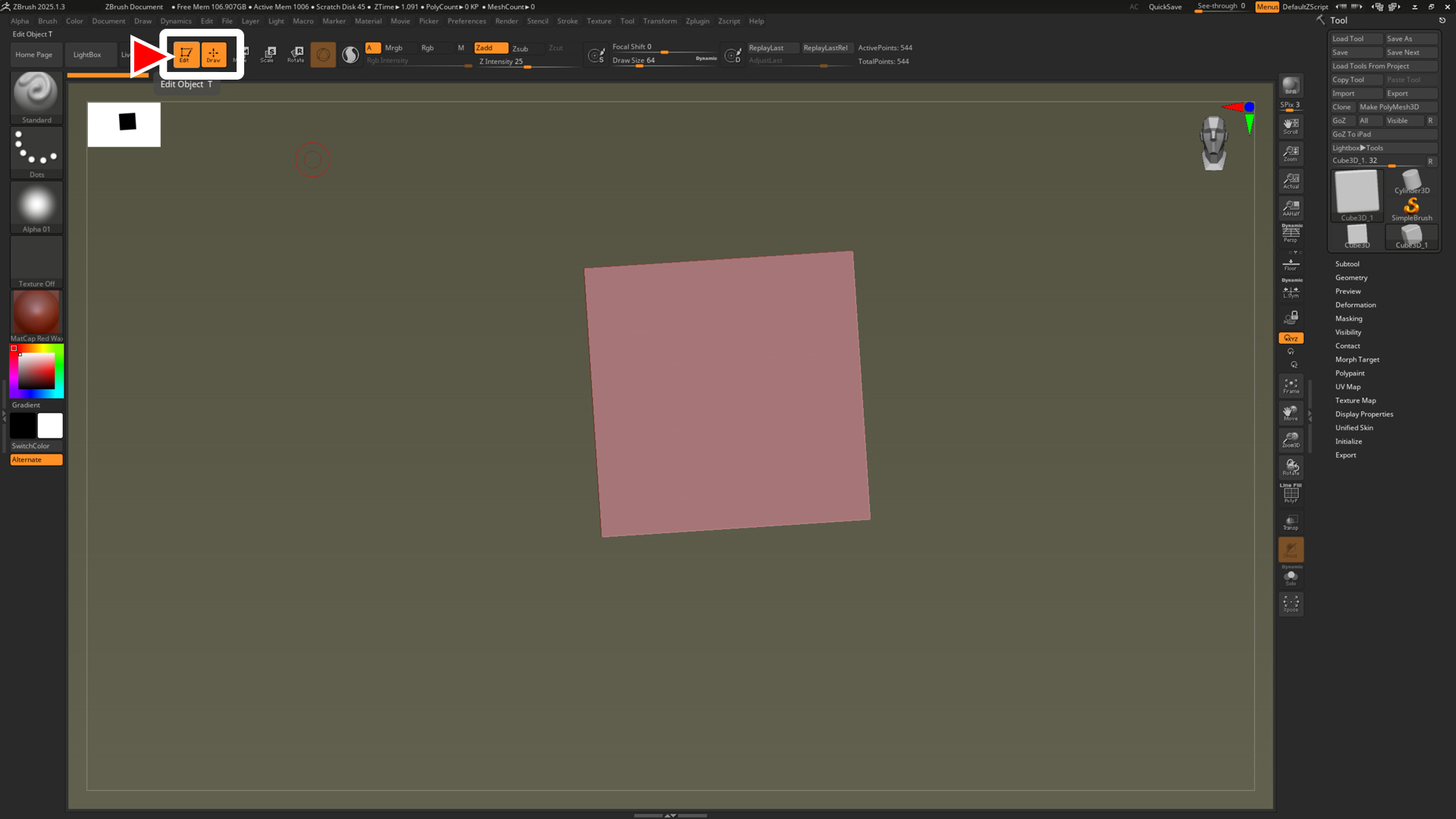
Task: Expand the Morph Target section
Action: (x=1357, y=359)
